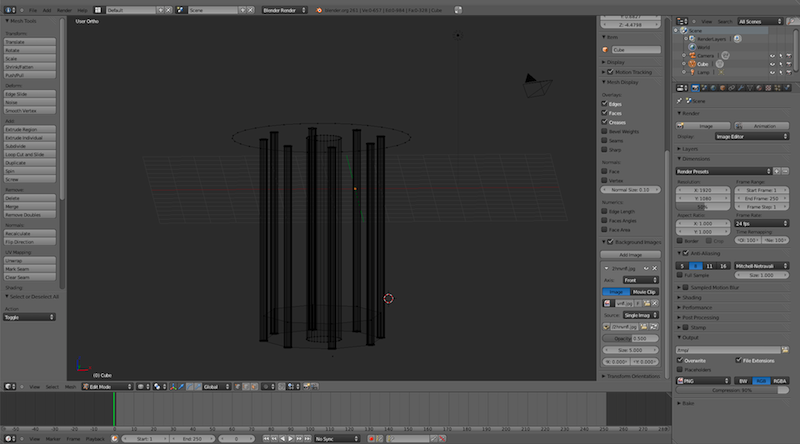Open the Playback menu in timeline
This screenshot has width=800, height=444.
coord(95,438)
